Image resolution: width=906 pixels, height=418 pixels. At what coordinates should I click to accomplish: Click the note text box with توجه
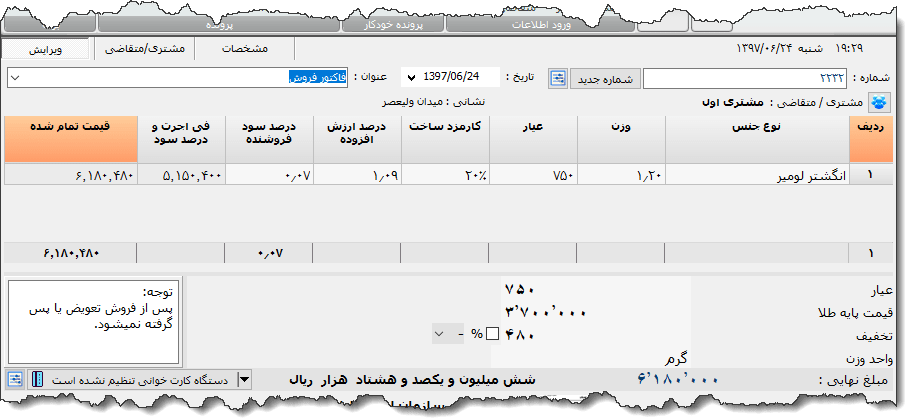[x=94, y=321]
